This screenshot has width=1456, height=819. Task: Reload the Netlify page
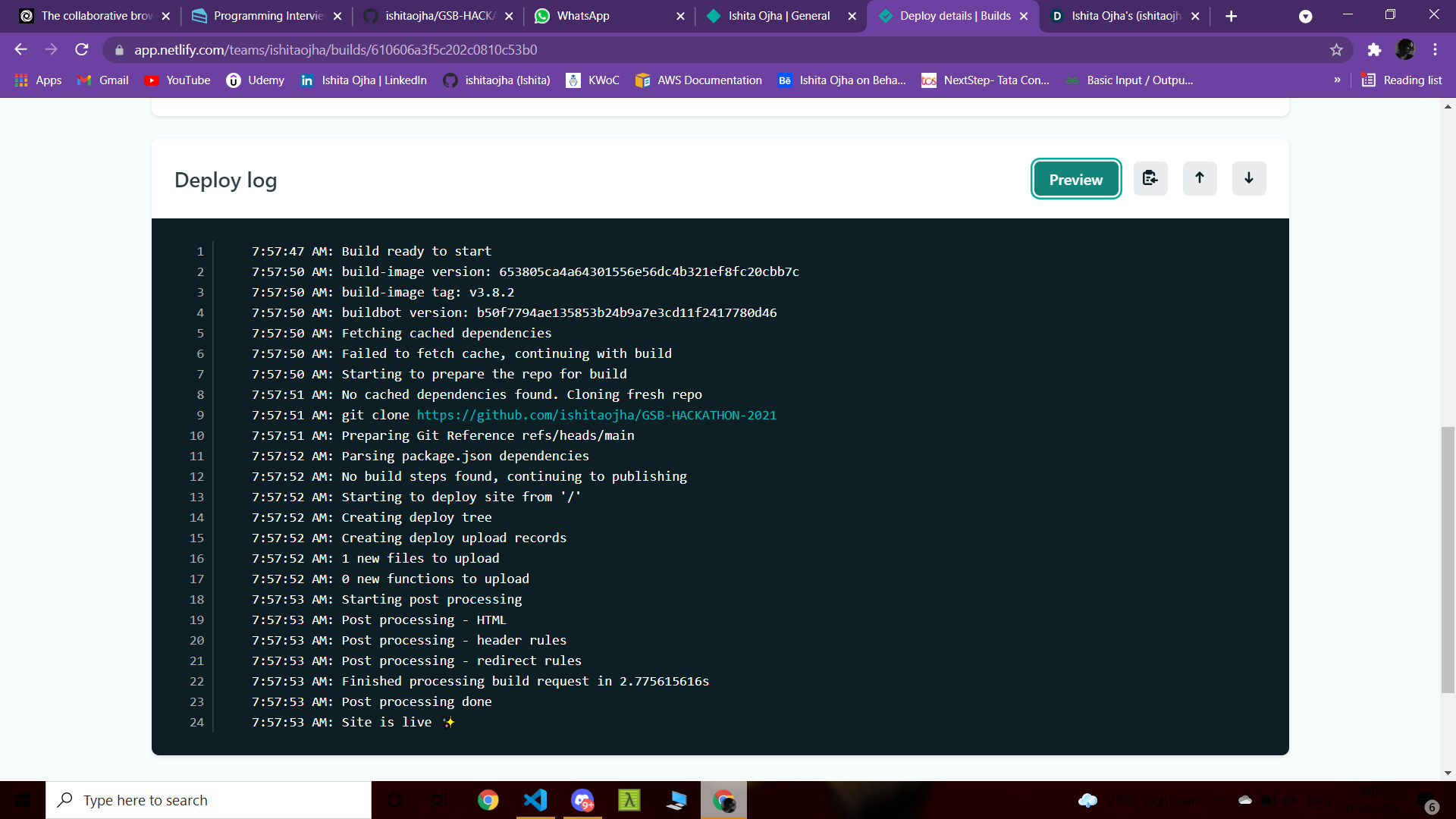tap(82, 50)
